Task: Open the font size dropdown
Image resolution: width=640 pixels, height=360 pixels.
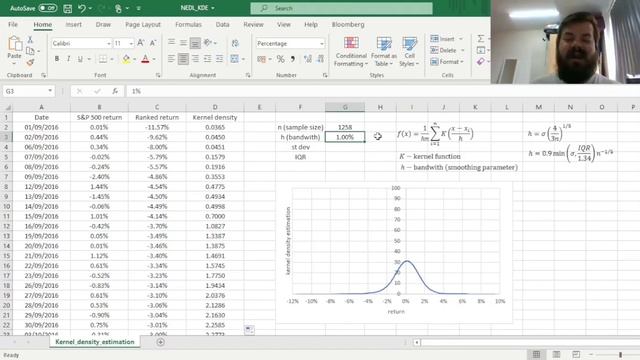Action: coord(131,43)
